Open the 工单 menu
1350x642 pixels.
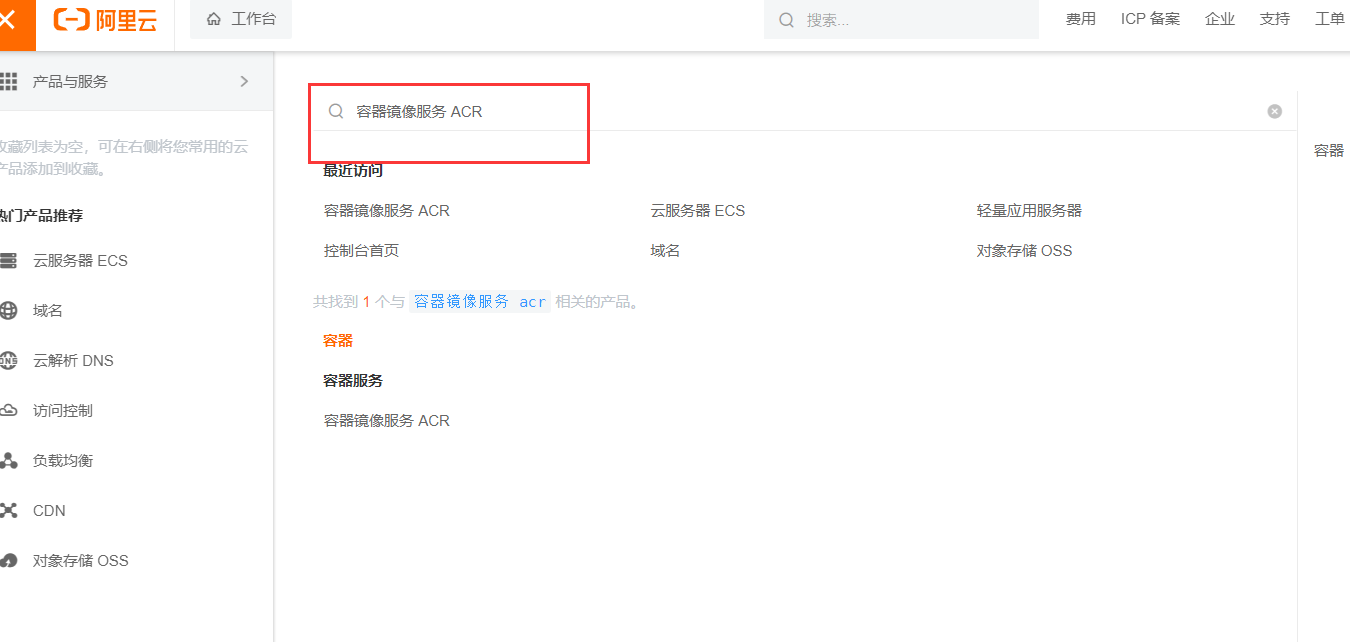tap(1330, 19)
